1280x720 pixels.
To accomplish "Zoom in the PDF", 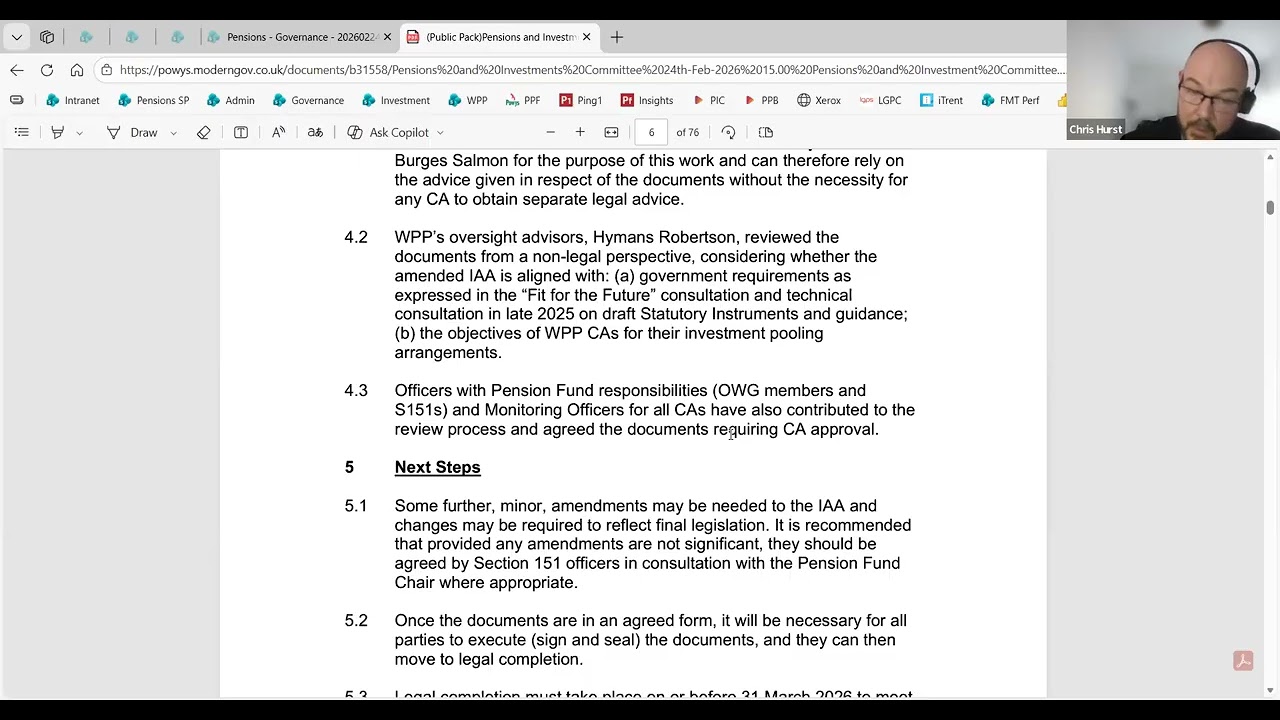I will pyautogui.click(x=580, y=132).
